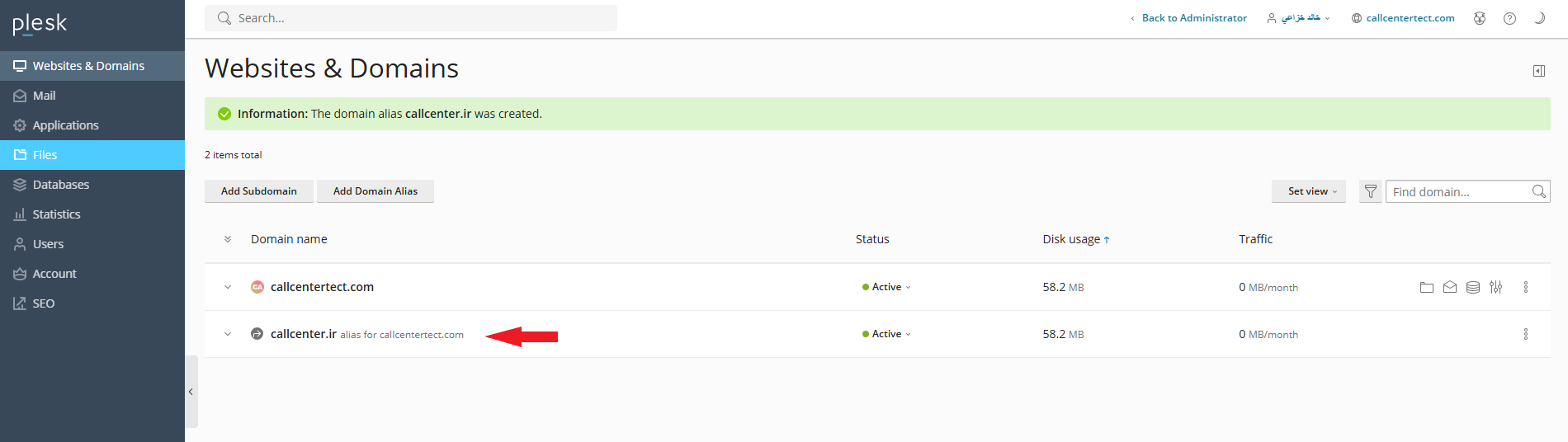Click the filter funnel icon
This screenshot has height=442, width=1568.
pos(1370,191)
